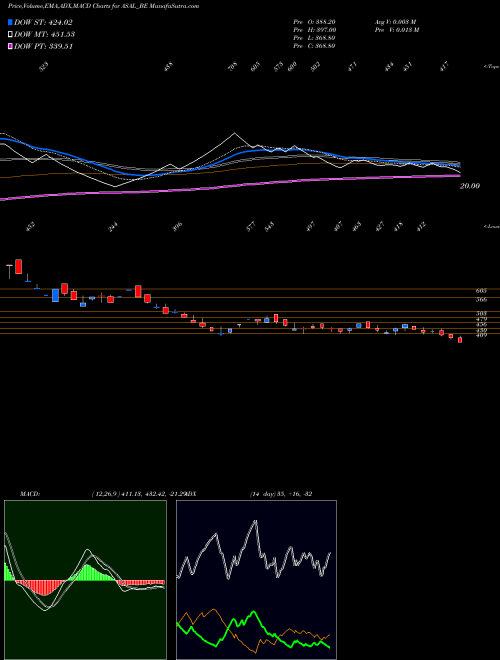Click the 566 level on the right axis
The image size is (500, 660).
click(481, 300)
